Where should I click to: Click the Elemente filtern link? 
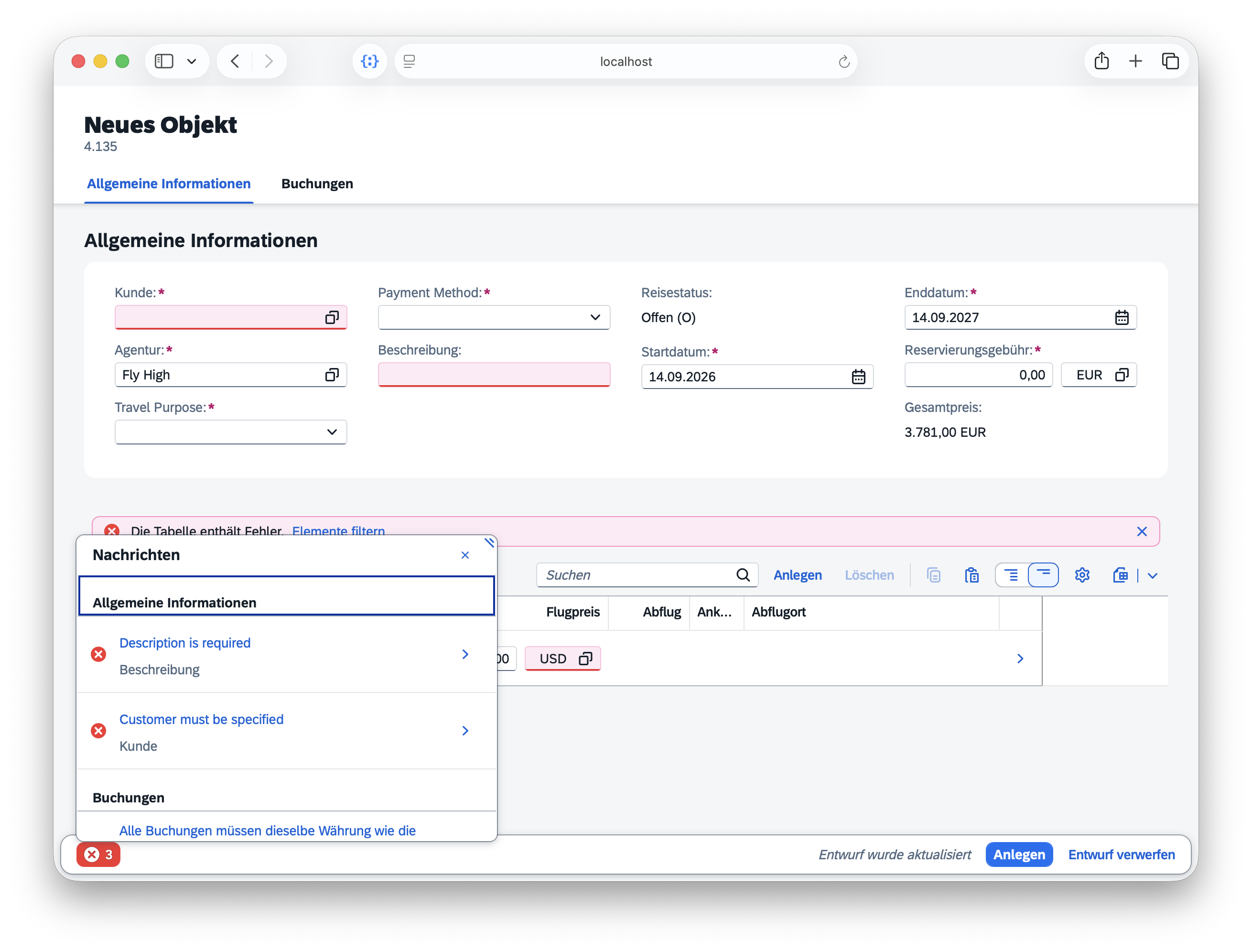coord(338,531)
